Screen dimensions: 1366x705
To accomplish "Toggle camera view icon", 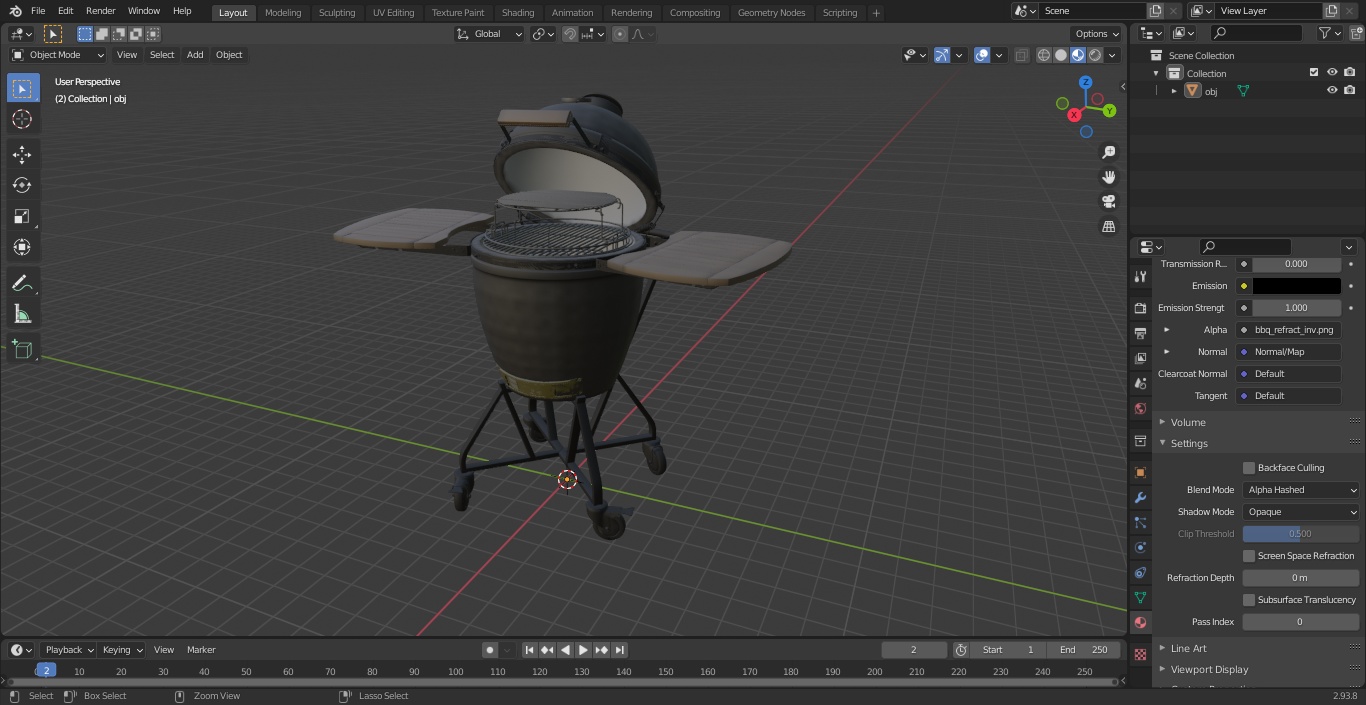I will point(1108,202).
